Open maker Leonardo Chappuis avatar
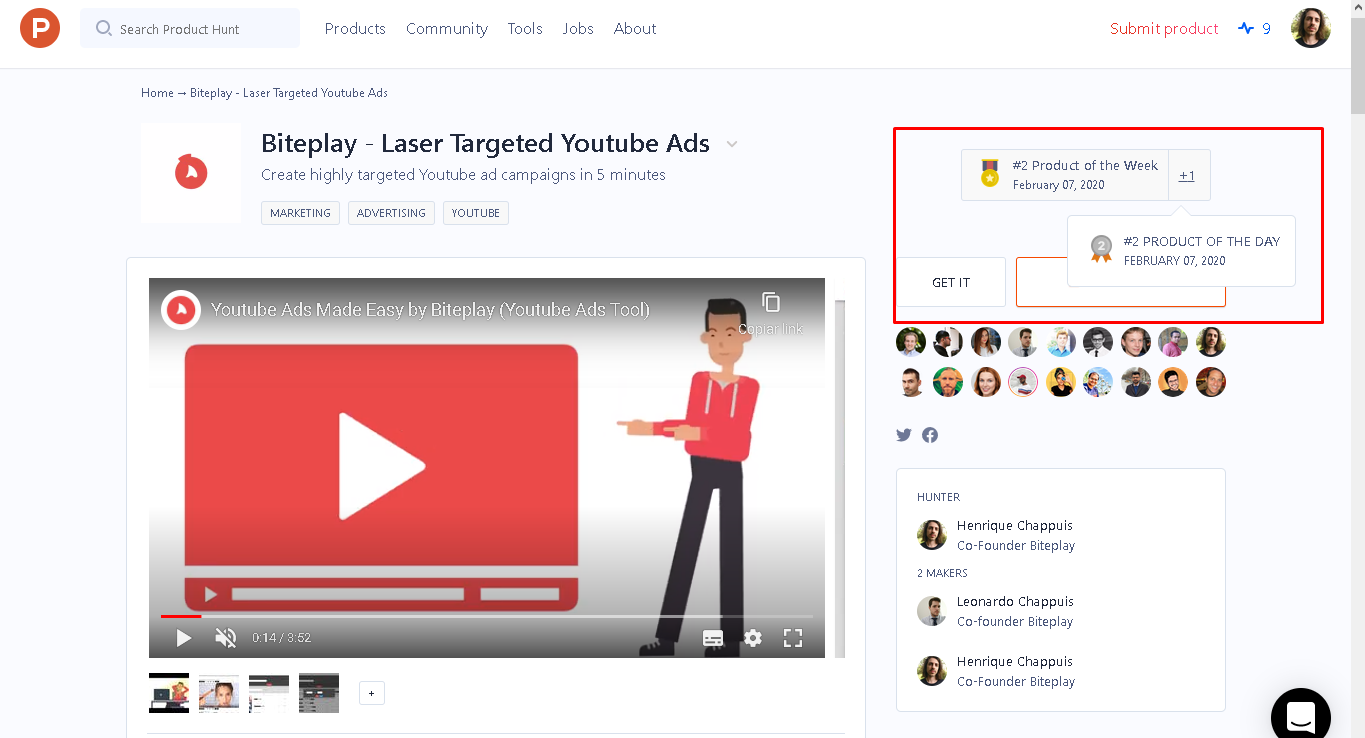 point(932,611)
